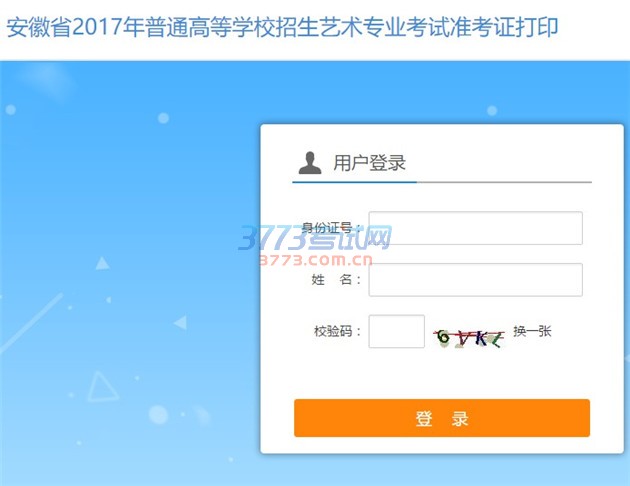Focus the 身份证号 input field
Image resolution: width=630 pixels, height=486 pixels.
tap(475, 228)
